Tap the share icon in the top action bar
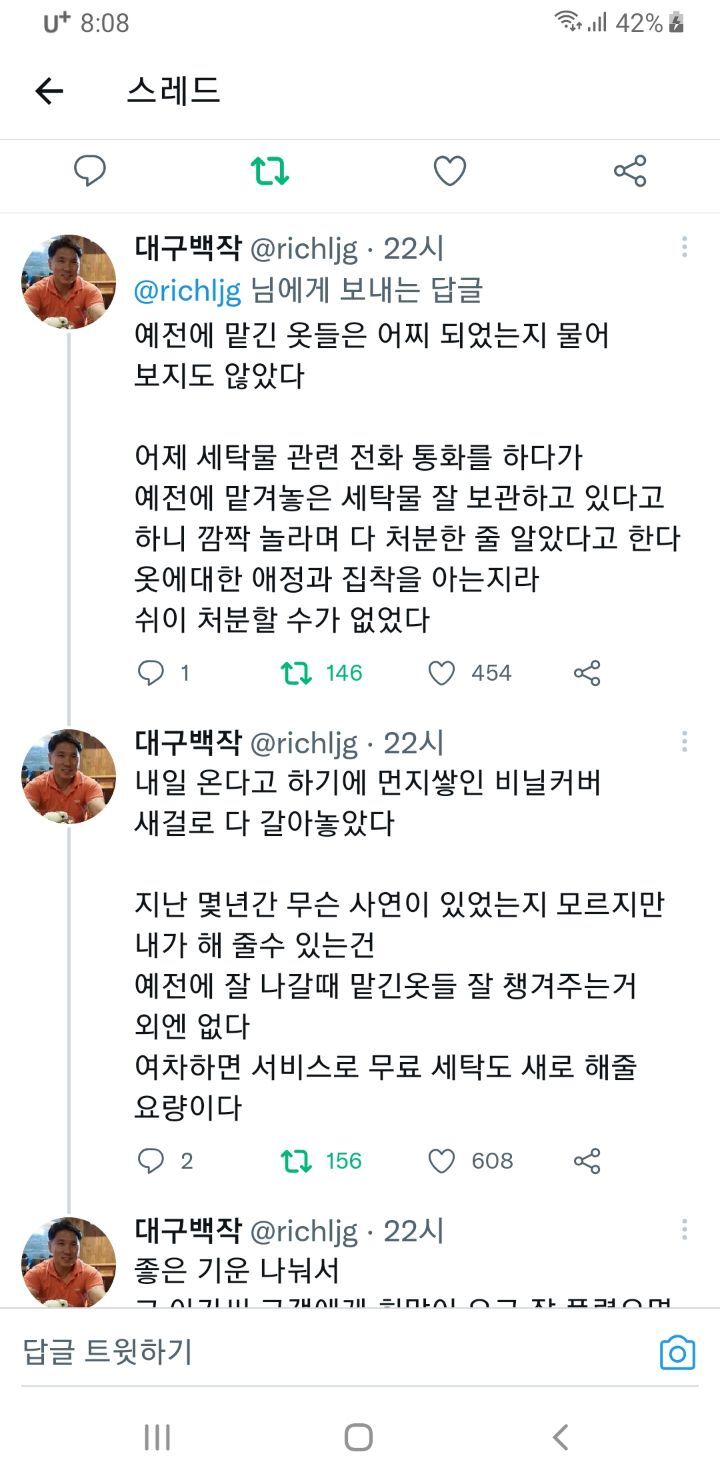The width and height of the screenshot is (720, 1480). tap(630, 172)
